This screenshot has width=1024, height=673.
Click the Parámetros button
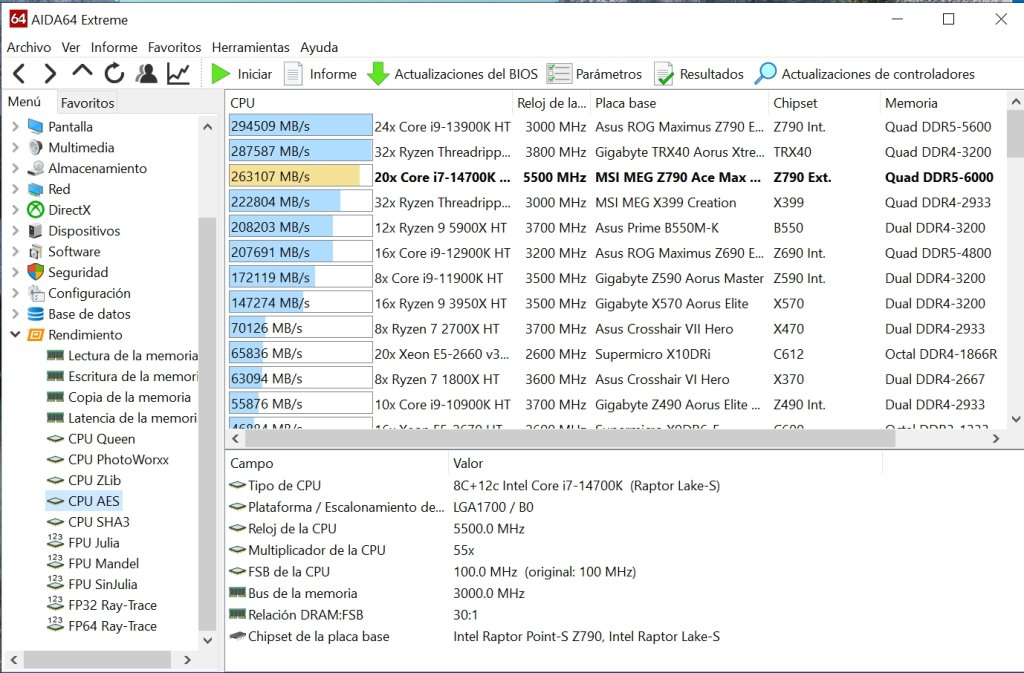tap(594, 74)
